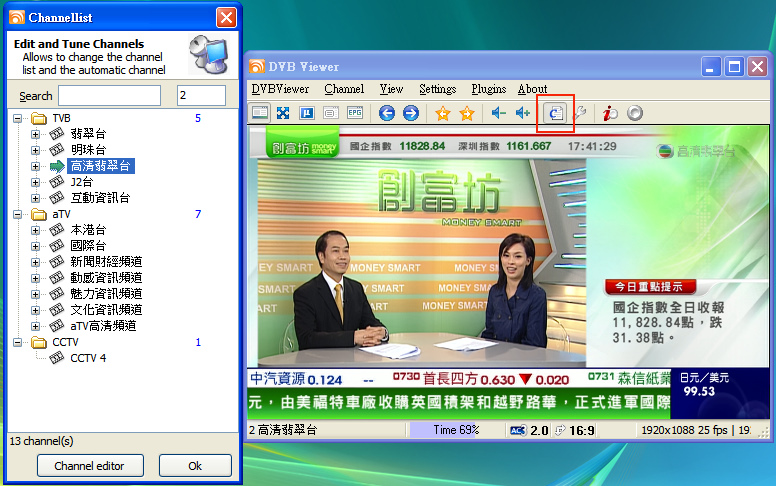
Task: Open the Plugins menu
Action: point(489,89)
